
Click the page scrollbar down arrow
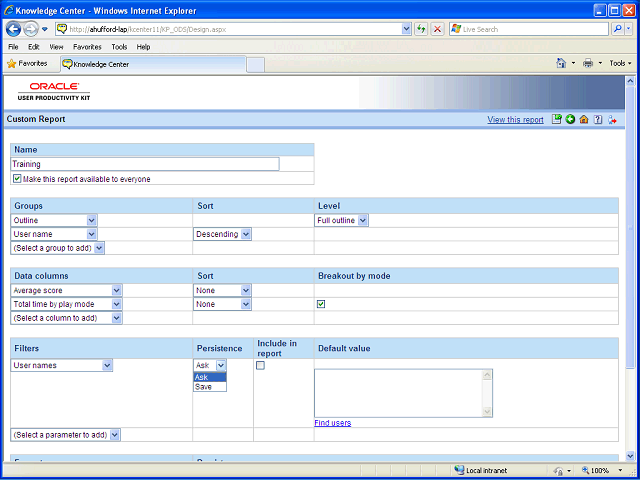click(x=629, y=456)
